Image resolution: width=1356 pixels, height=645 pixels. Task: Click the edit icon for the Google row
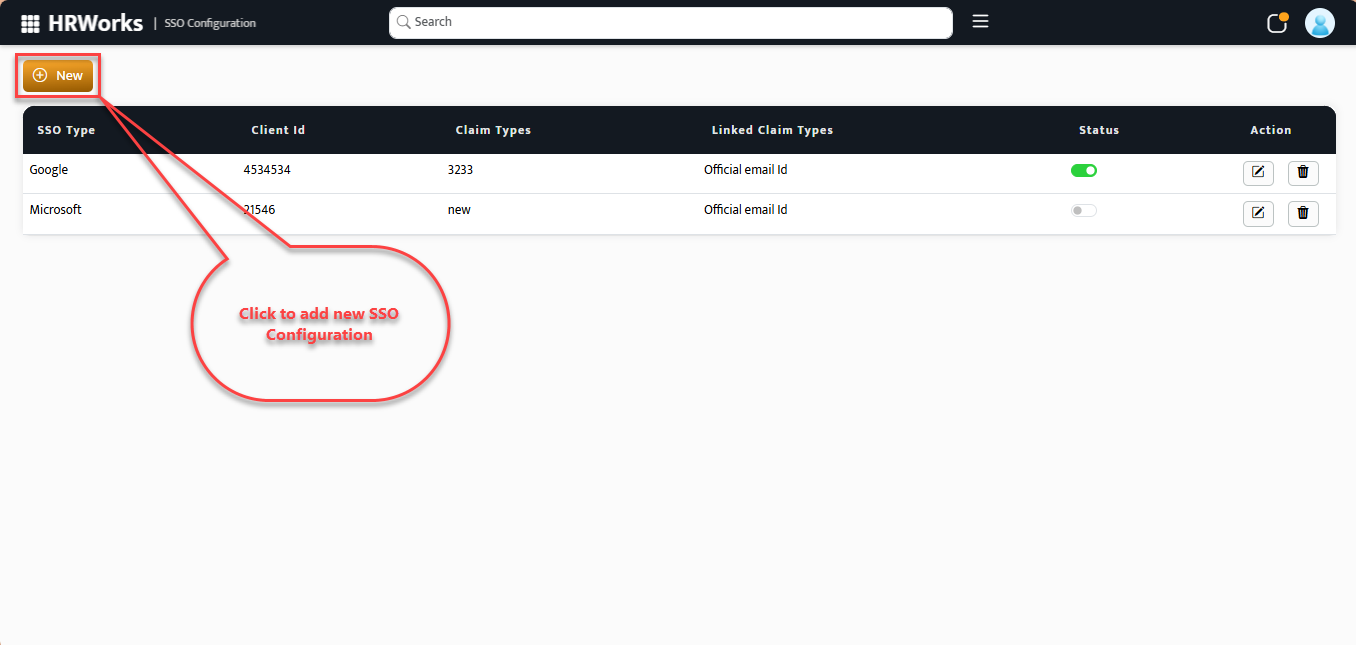click(x=1258, y=172)
